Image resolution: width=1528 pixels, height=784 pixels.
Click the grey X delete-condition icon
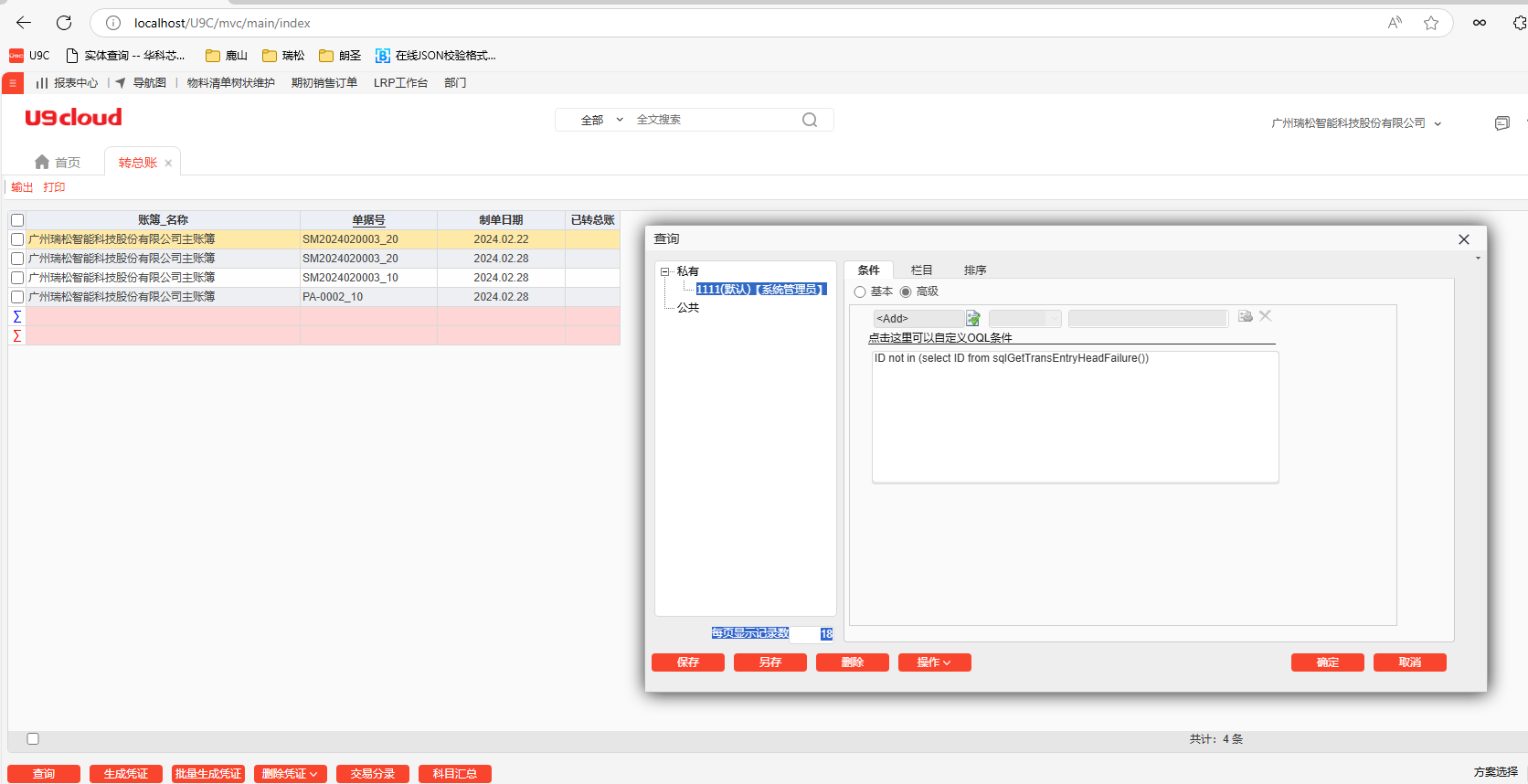pyautogui.click(x=1266, y=316)
